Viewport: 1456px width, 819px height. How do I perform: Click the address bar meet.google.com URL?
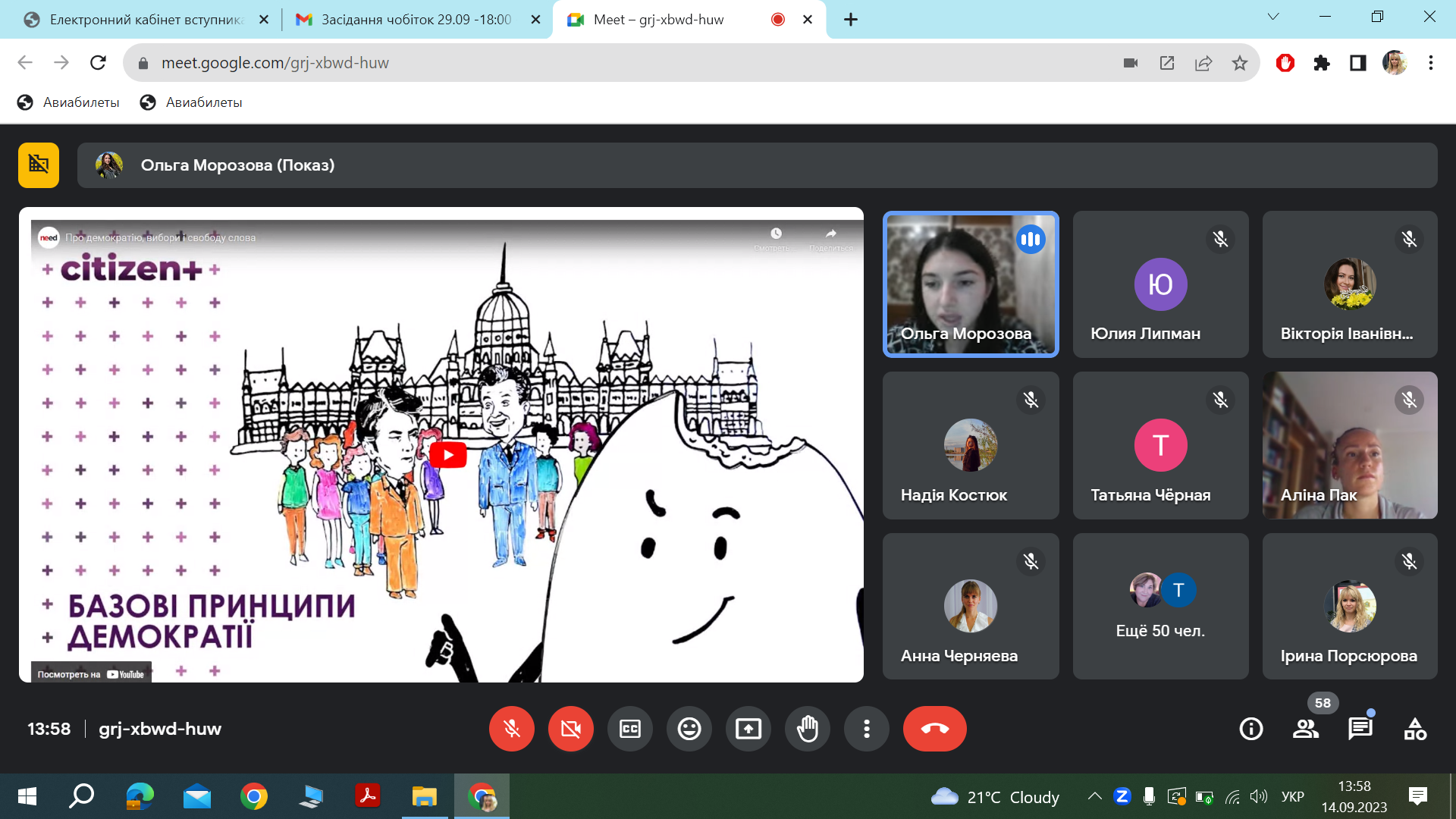tap(275, 63)
